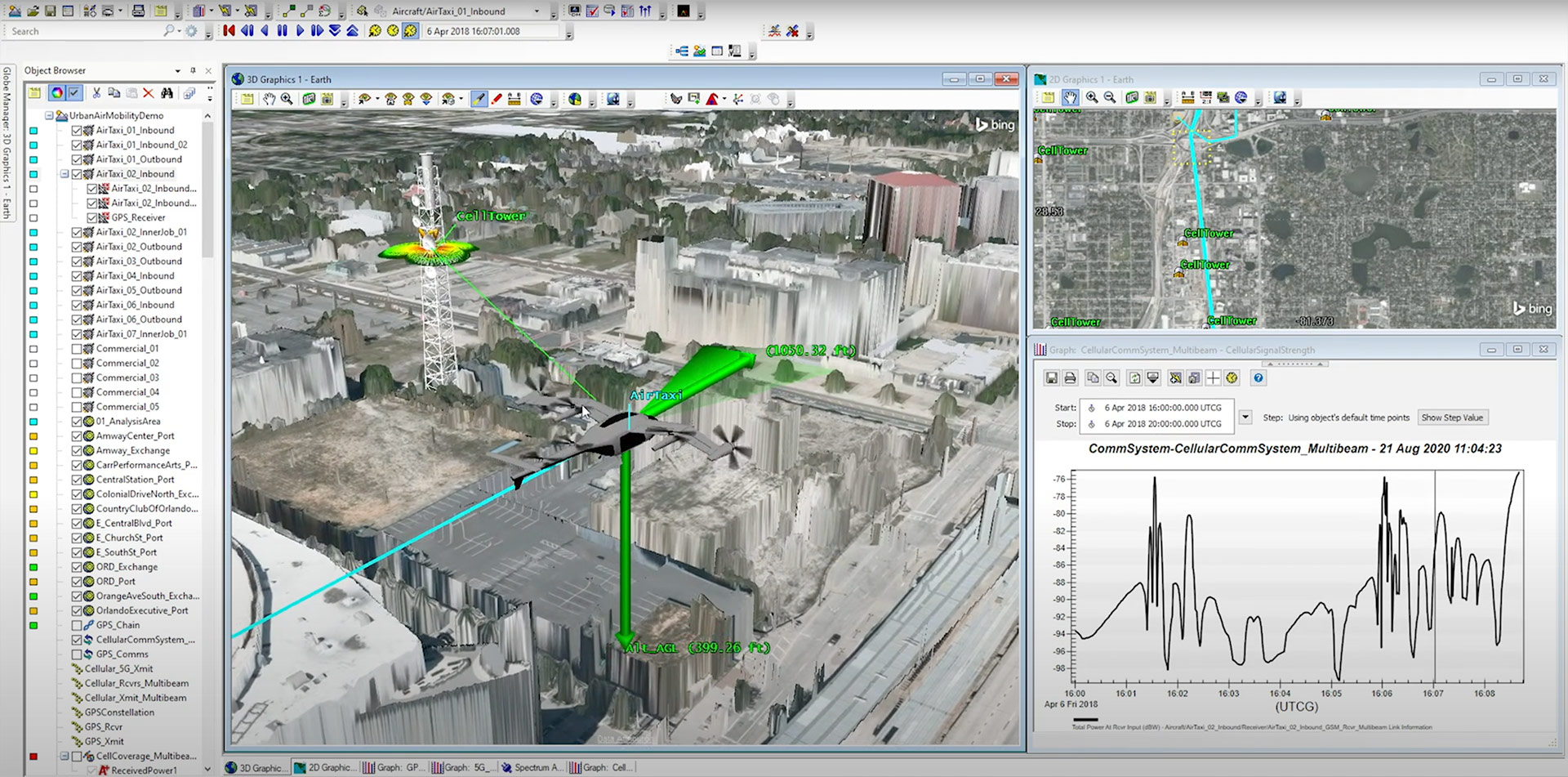The image size is (1568, 777).
Task: Click the cut scissors icon in Object Browser
Action: click(x=96, y=93)
